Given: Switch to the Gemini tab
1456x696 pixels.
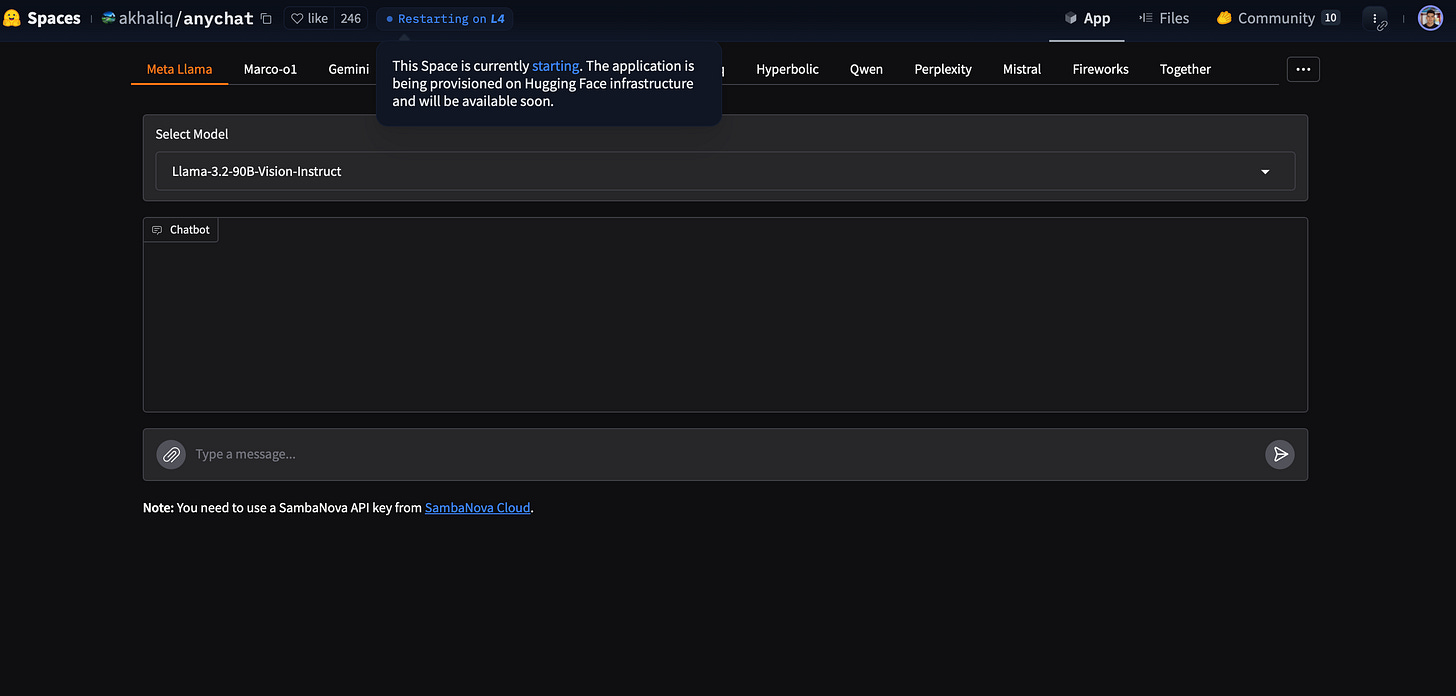Looking at the screenshot, I should (348, 69).
